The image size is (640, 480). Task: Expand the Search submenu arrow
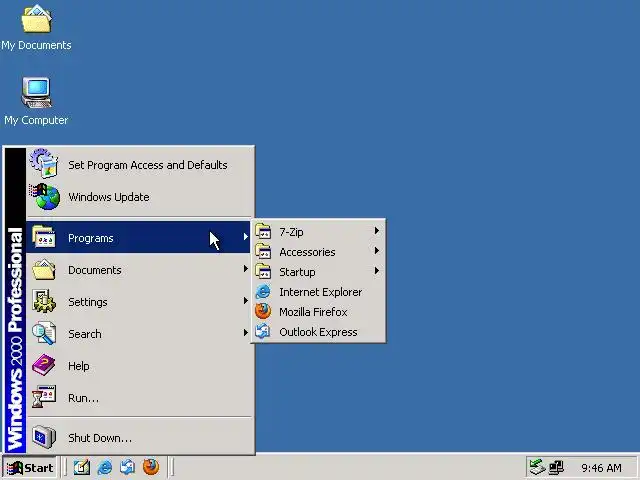(x=245, y=333)
